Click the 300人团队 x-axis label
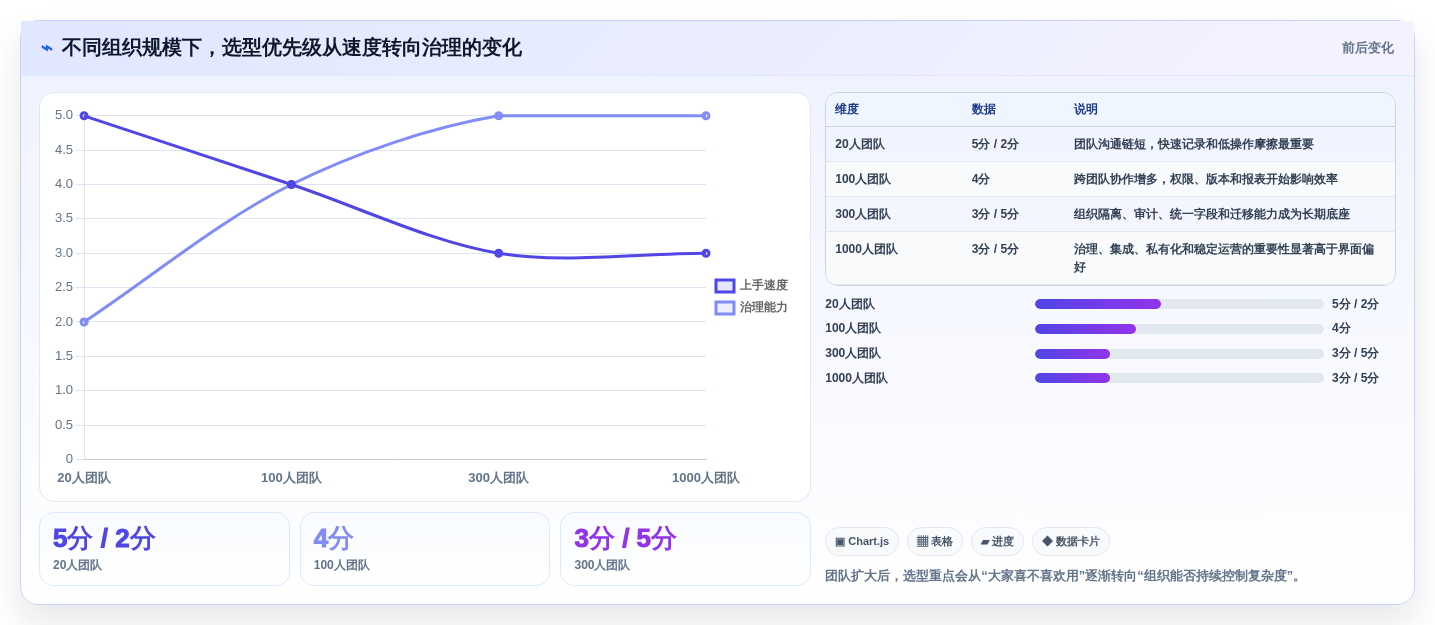 click(x=499, y=478)
